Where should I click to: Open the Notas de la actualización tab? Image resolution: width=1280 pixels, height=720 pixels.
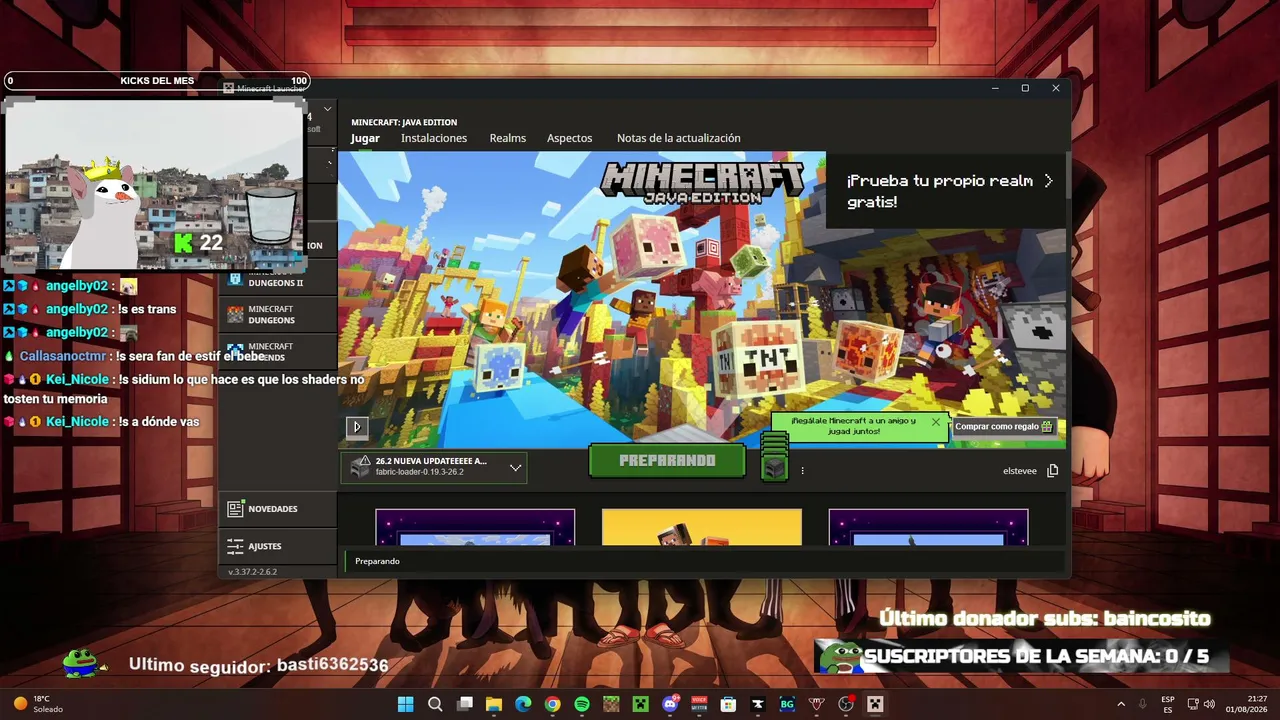679,138
